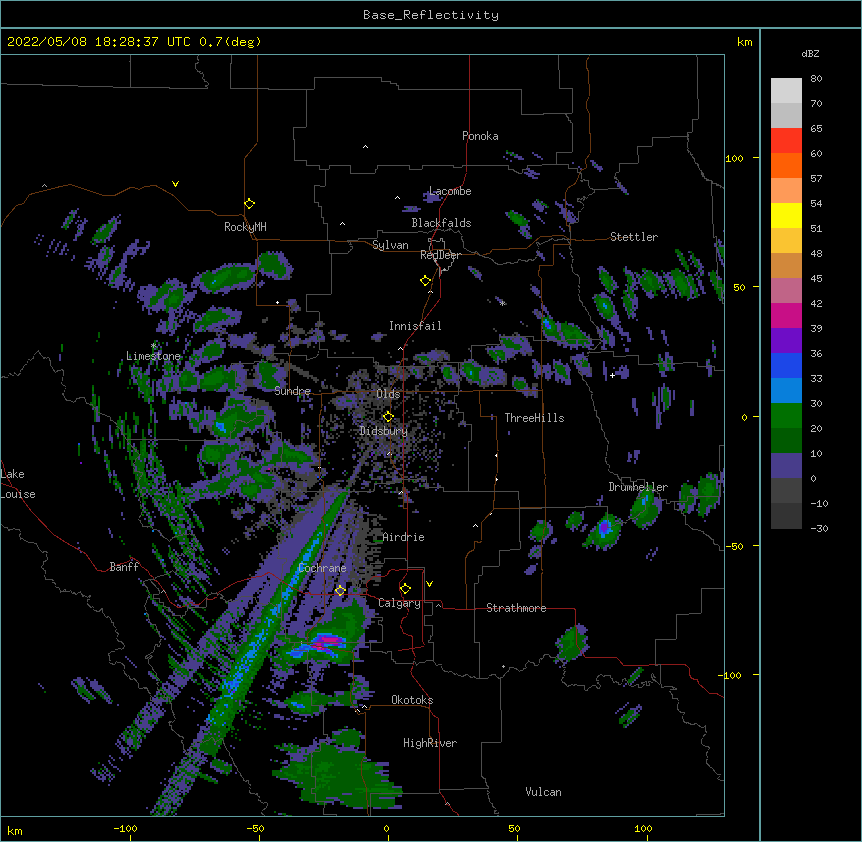Screen dimensions: 862x842
Task: Pick the red swatch in the dBZ legend
Action: (x=786, y=141)
